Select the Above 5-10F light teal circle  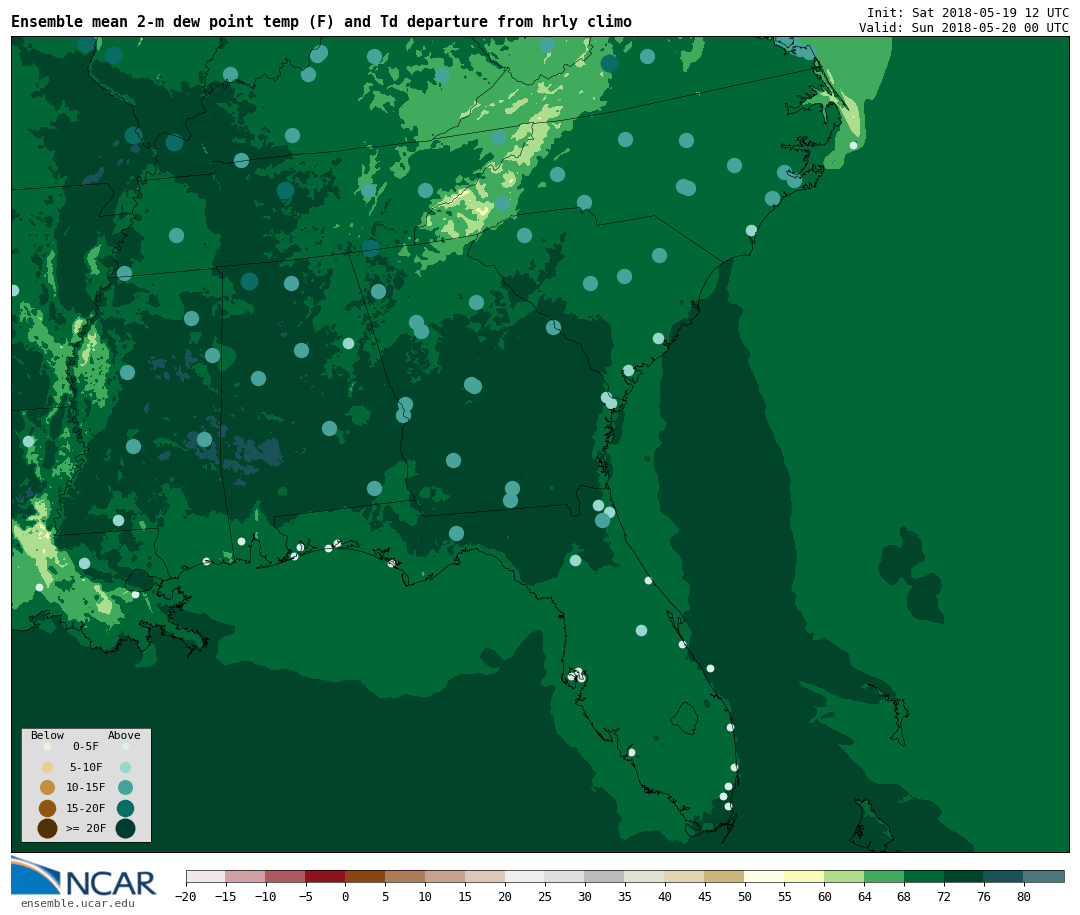coord(125,767)
